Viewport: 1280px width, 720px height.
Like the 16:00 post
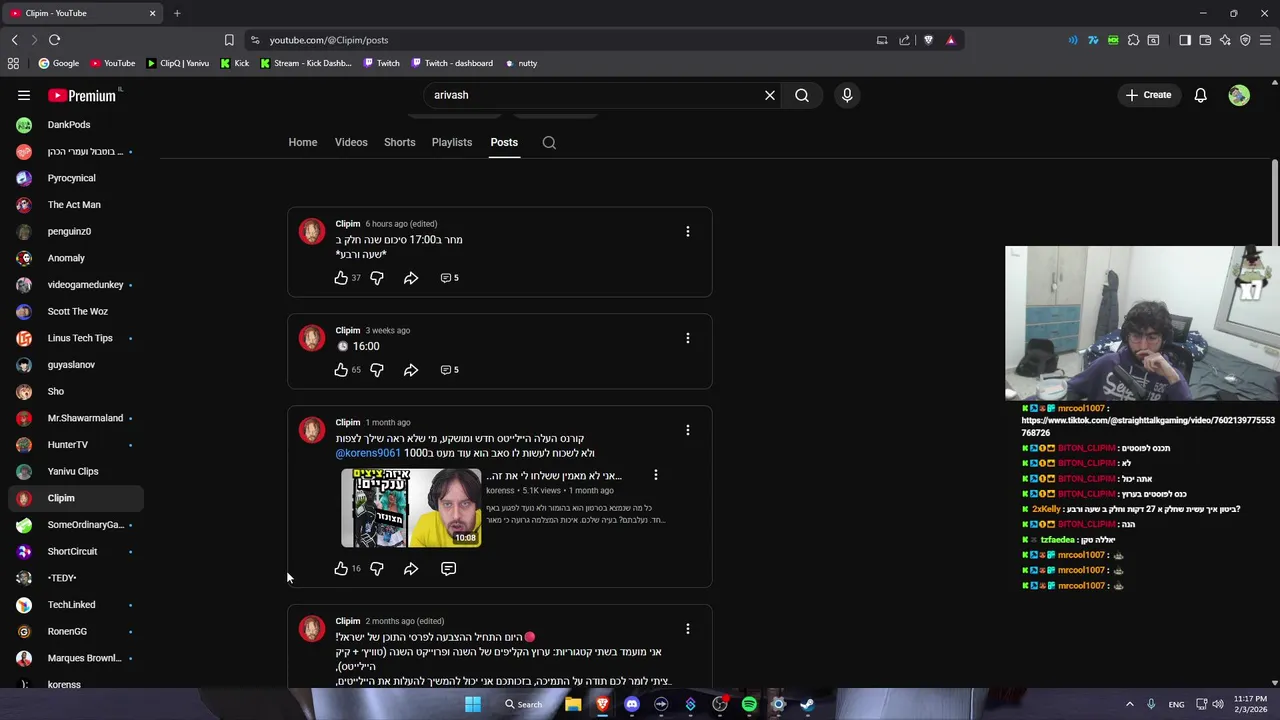tap(341, 370)
